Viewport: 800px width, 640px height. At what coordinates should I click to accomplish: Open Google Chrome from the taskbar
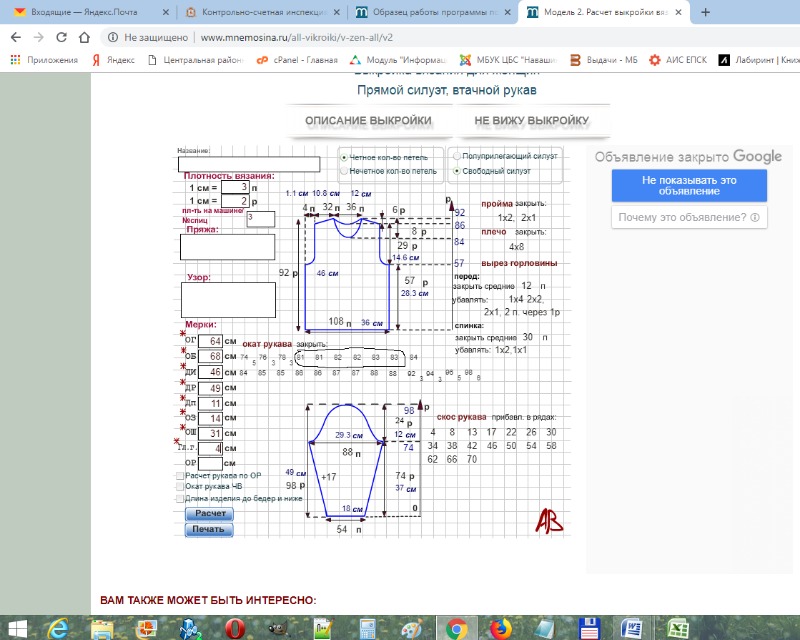click(x=456, y=628)
